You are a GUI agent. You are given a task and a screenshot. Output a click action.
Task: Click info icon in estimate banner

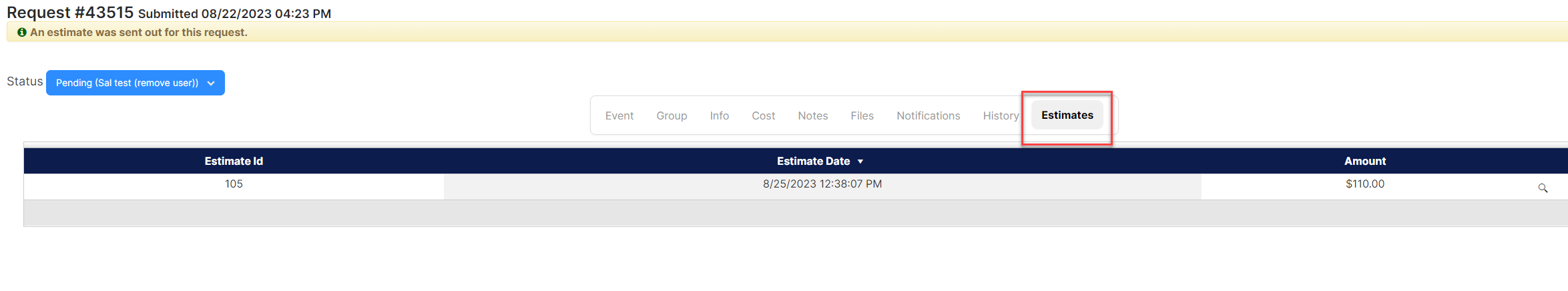pos(22,32)
